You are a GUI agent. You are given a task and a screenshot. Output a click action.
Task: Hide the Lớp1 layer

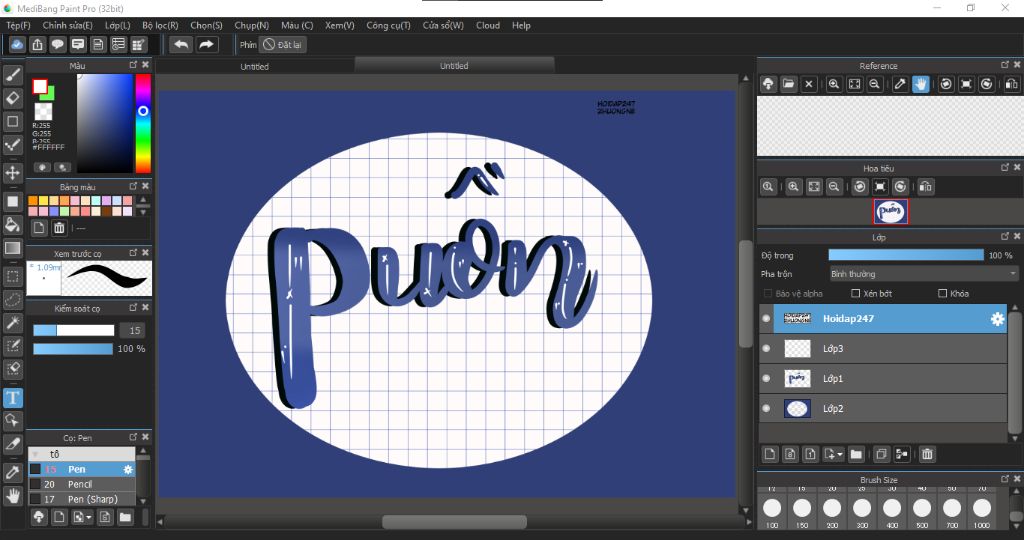767,379
